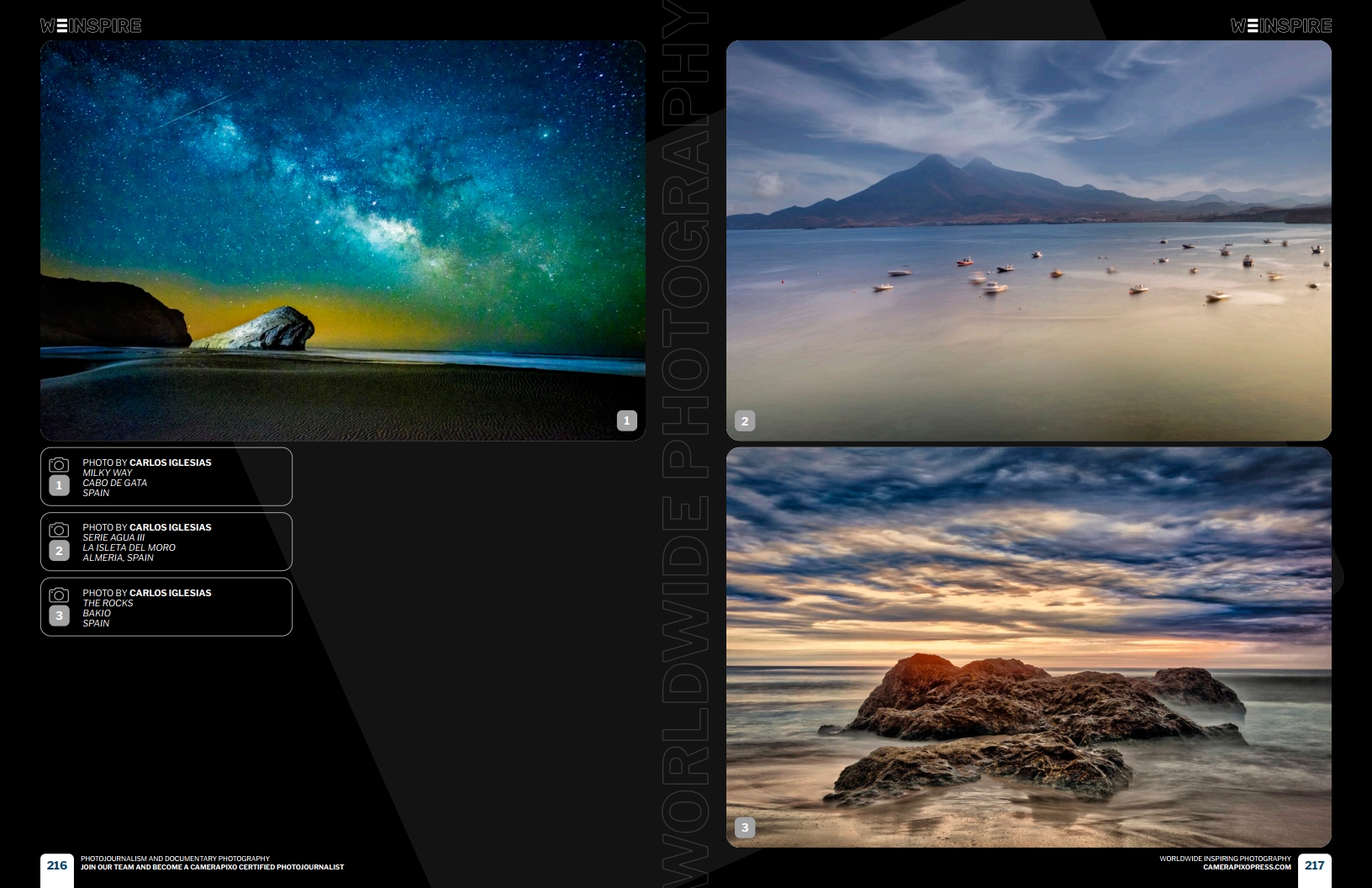Viewport: 1372px width, 888px height.
Task: Click number 3 badge on rocks photo
Action: coord(745,827)
